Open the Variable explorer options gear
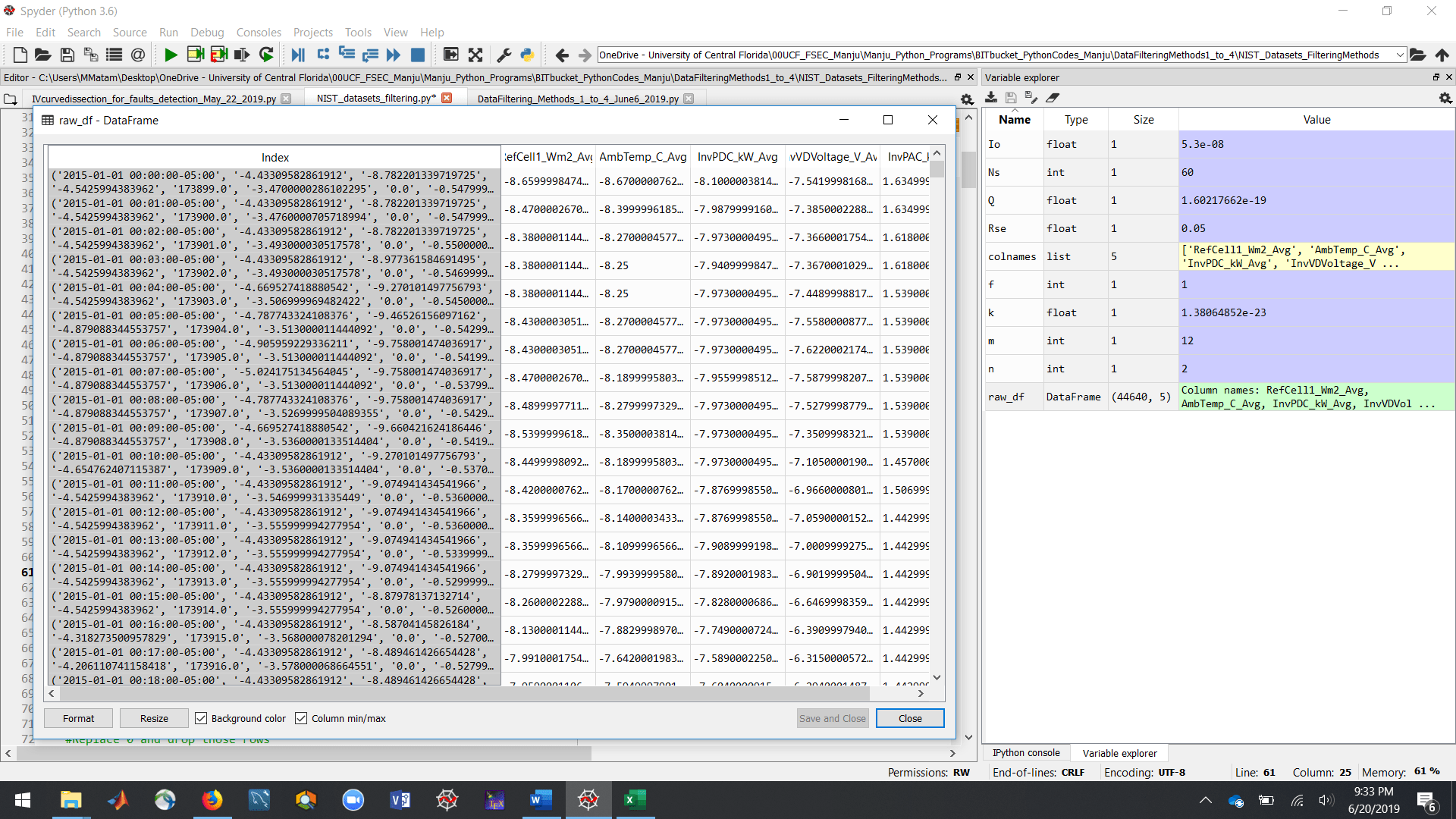1456x819 pixels. point(1445,98)
